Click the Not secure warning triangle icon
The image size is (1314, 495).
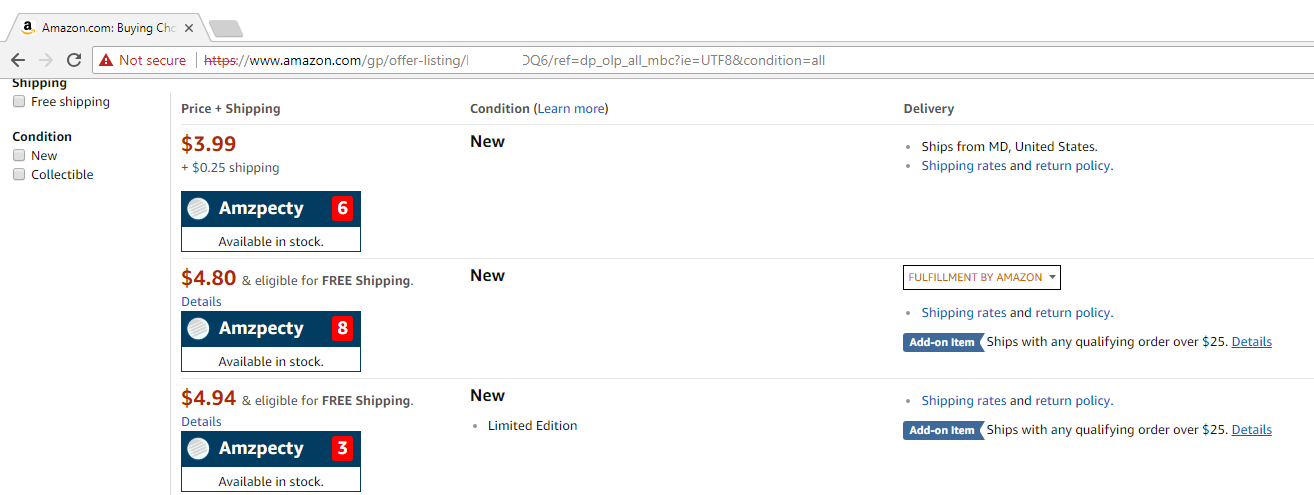pos(106,61)
